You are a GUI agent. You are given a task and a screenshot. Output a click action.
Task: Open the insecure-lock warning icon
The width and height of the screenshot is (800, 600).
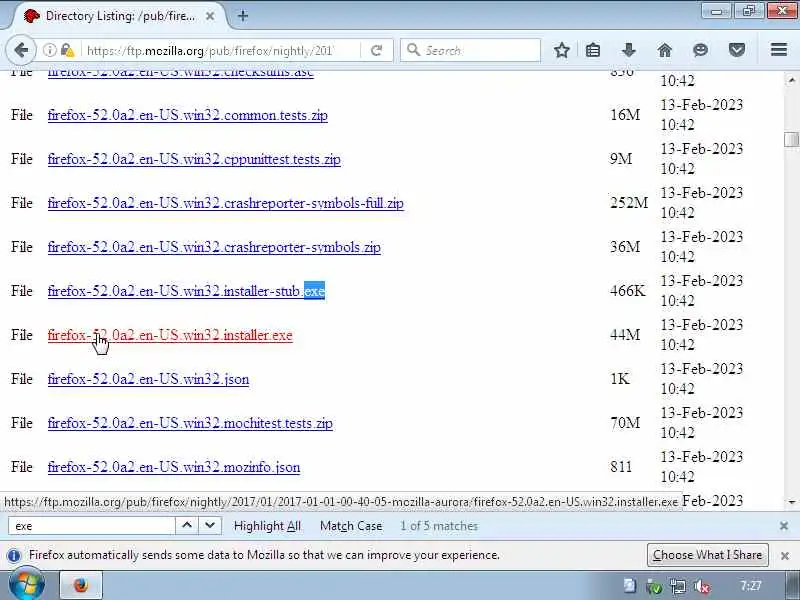pyautogui.click(x=67, y=50)
